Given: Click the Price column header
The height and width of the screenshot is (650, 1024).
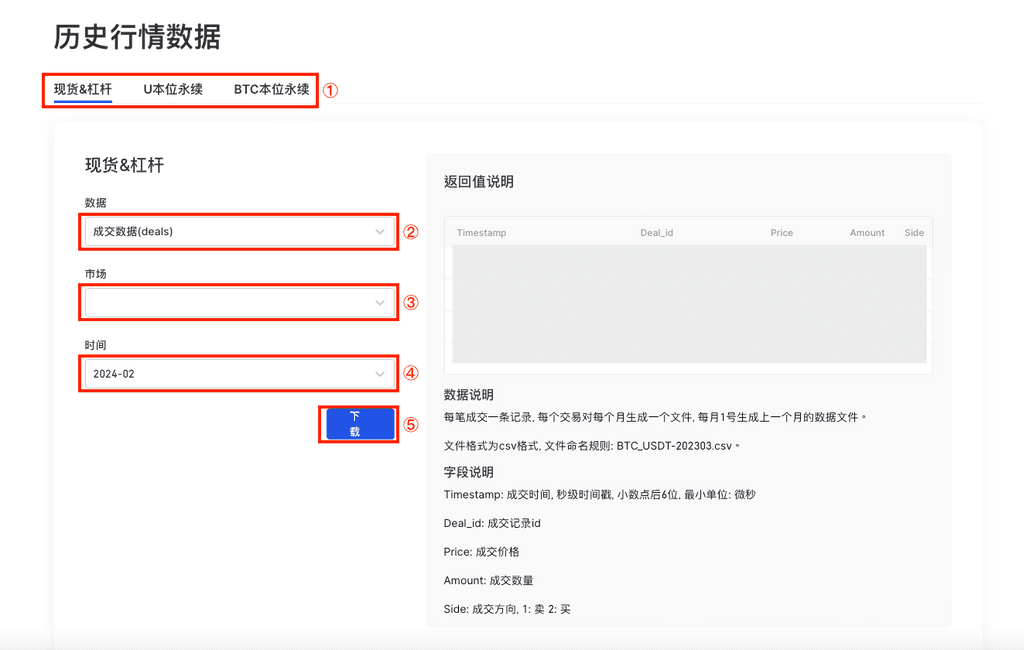Looking at the screenshot, I should [781, 233].
